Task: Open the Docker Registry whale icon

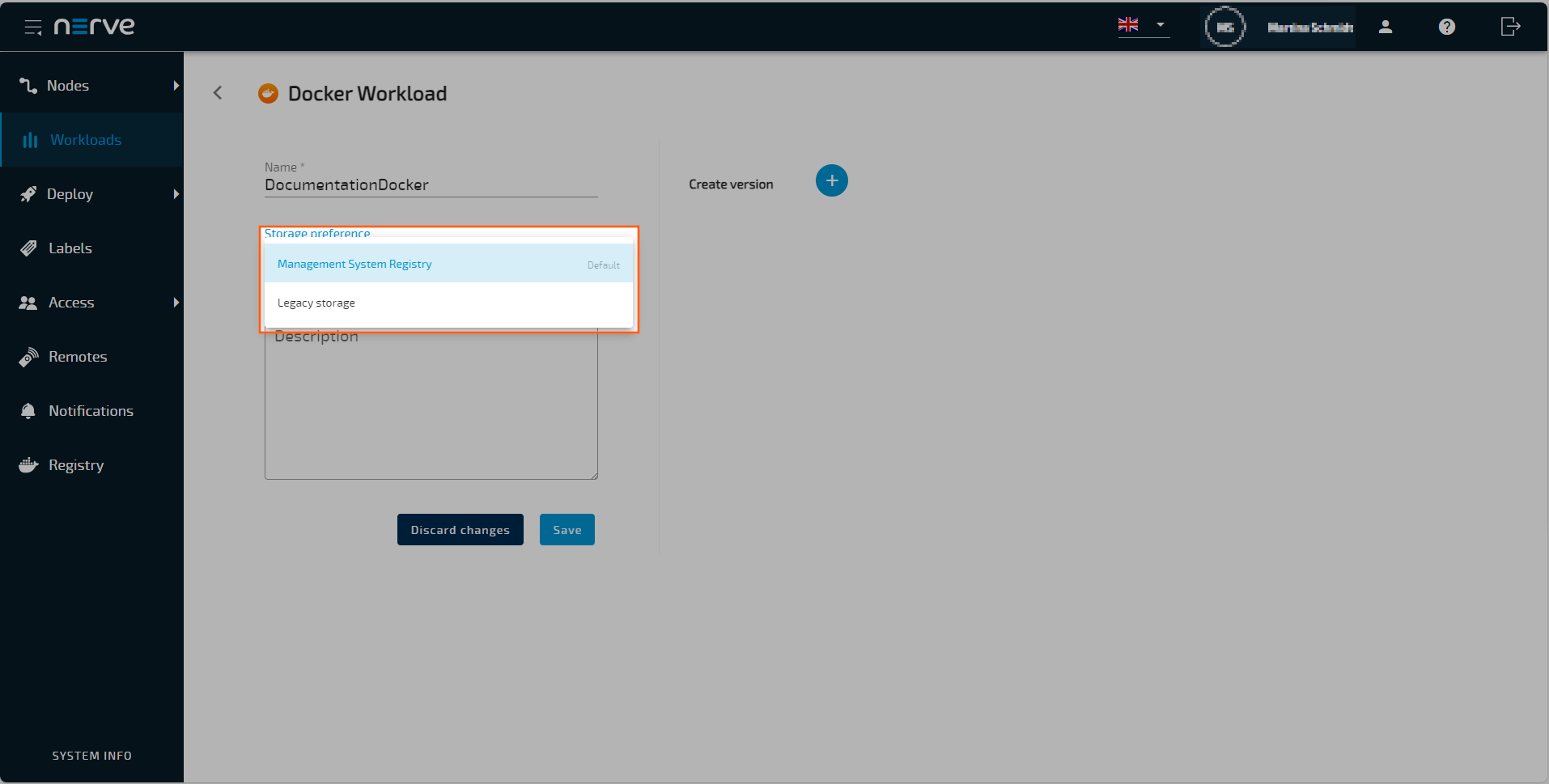Action: [28, 464]
